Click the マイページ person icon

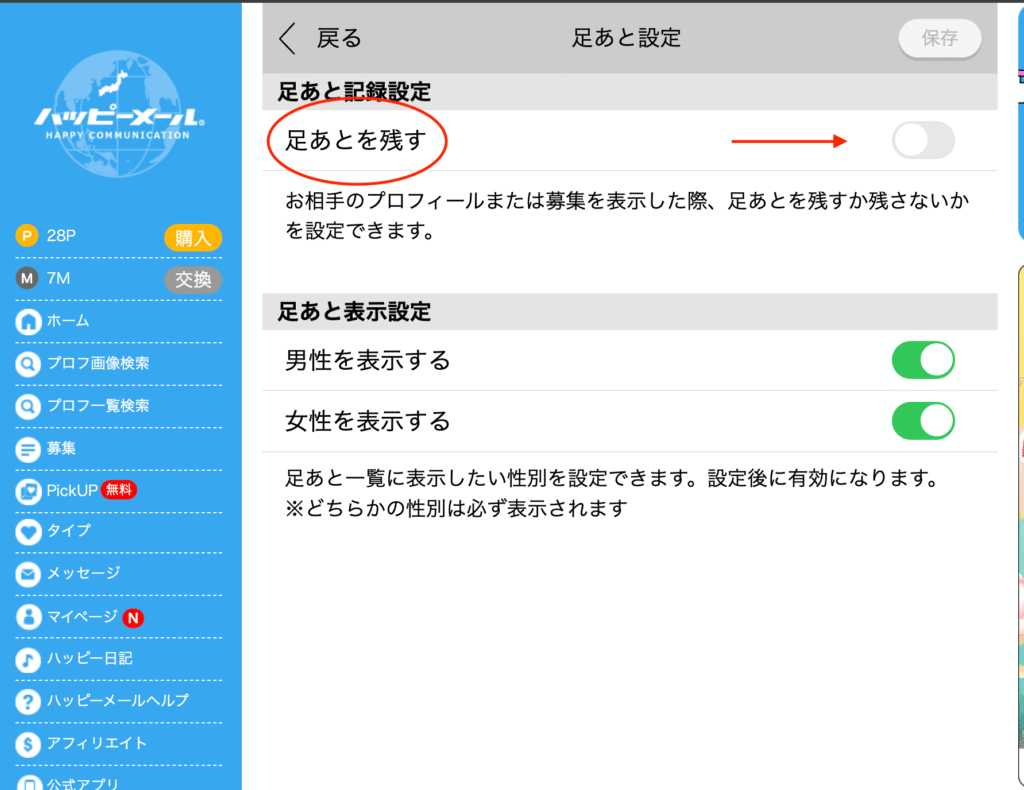coord(28,616)
